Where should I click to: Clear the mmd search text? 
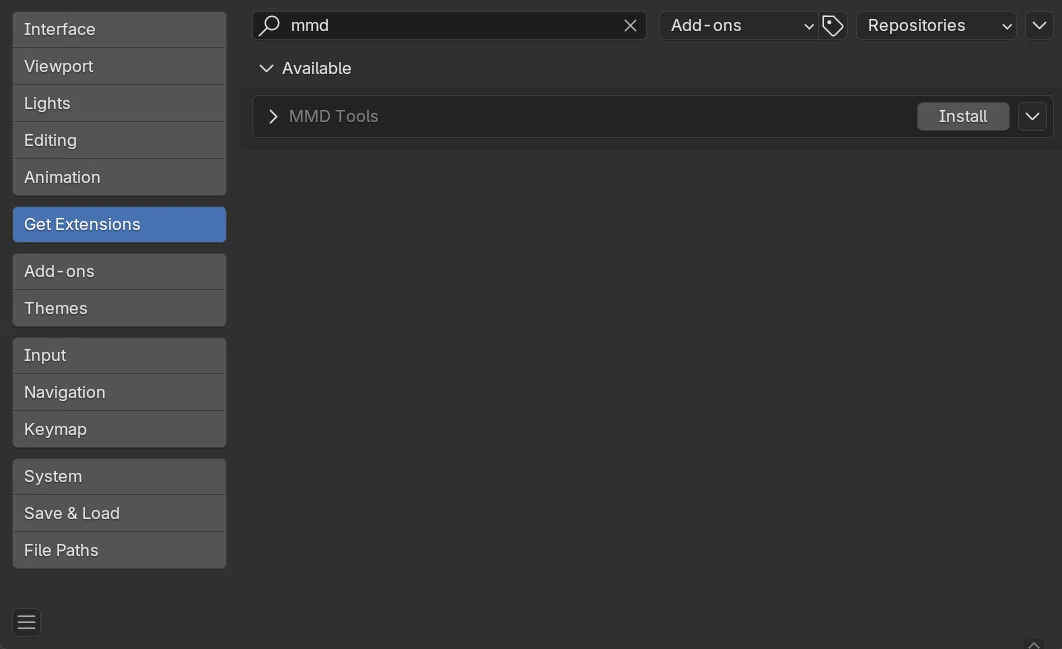pyautogui.click(x=630, y=26)
